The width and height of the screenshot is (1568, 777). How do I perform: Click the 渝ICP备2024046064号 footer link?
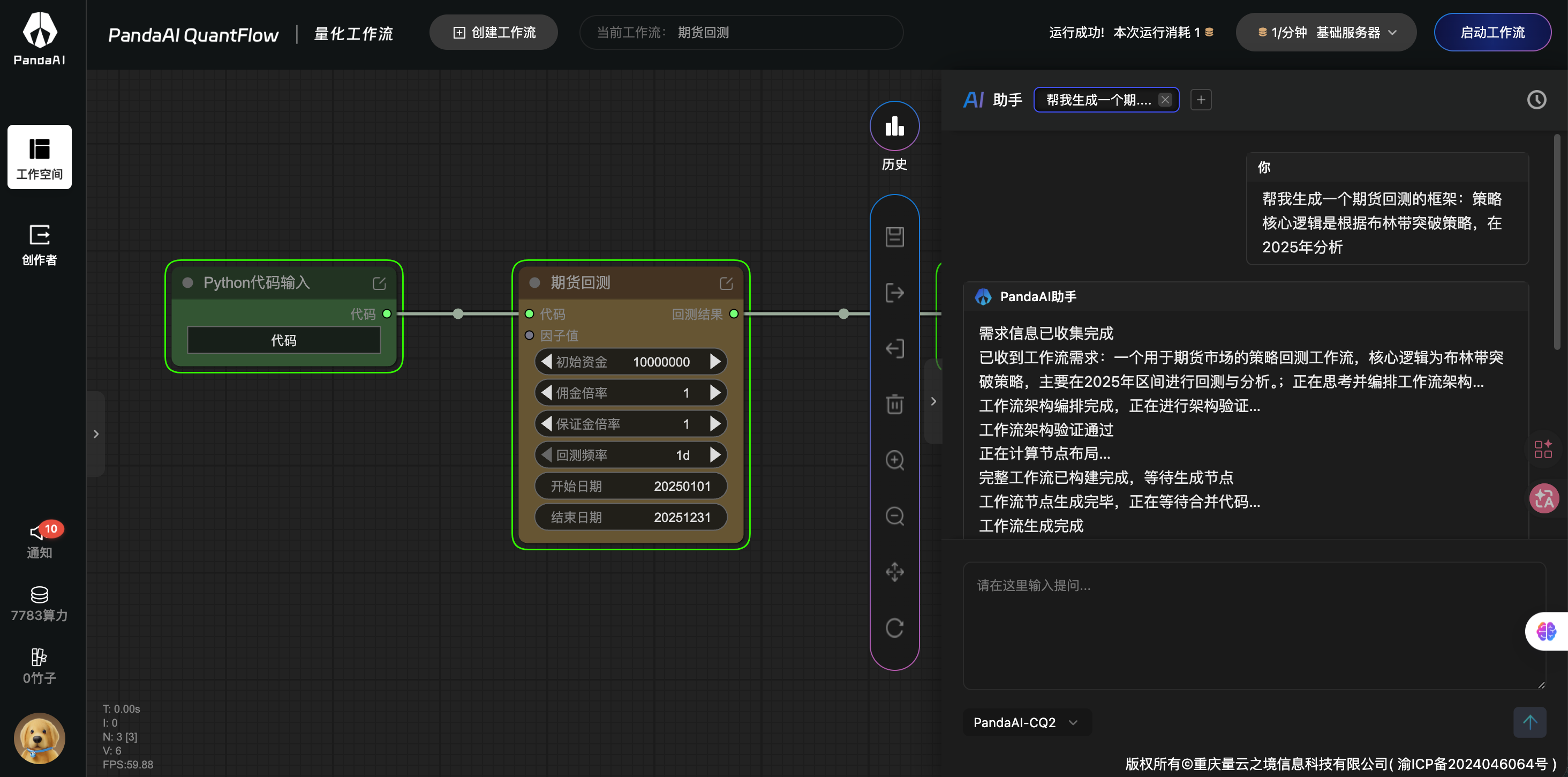coord(1472,764)
